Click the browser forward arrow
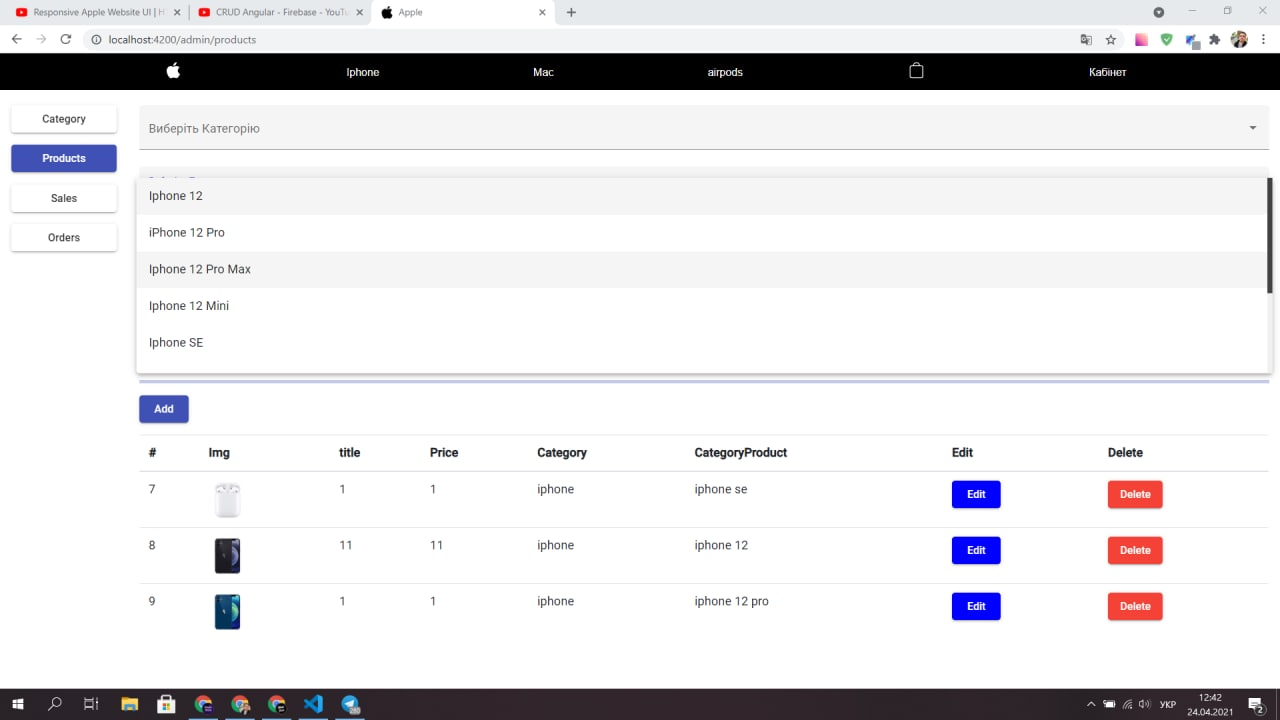The image size is (1280, 720). pos(41,39)
